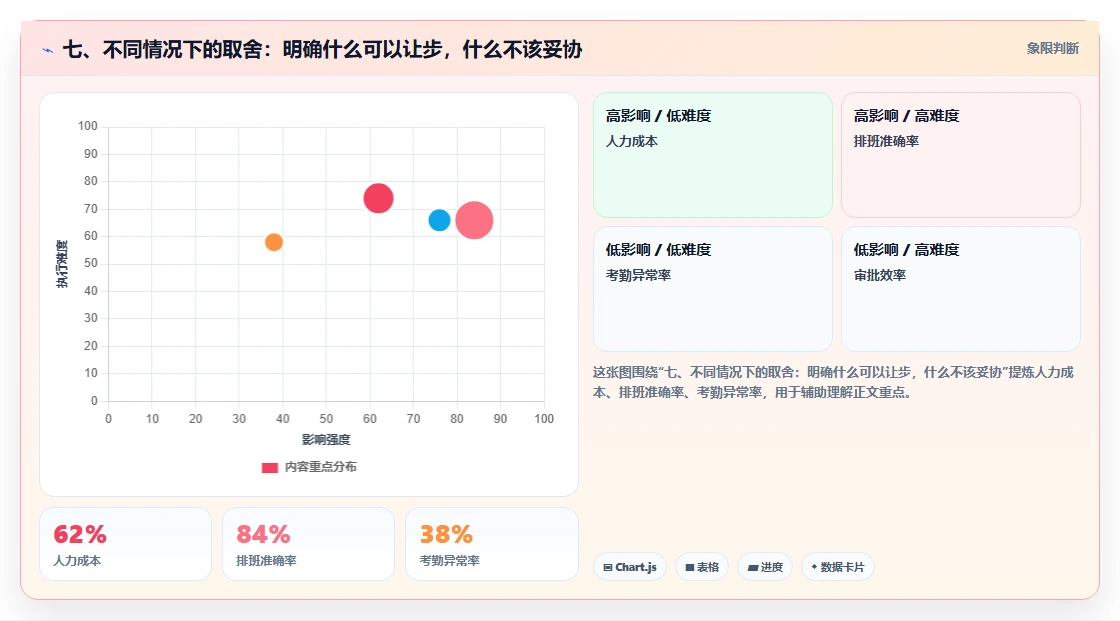Click the lightning icon beside the section title
This screenshot has width=1120, height=621.
click(x=48, y=50)
